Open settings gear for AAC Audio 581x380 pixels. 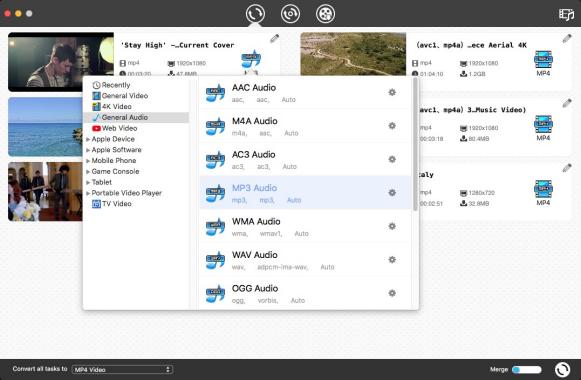392,92
